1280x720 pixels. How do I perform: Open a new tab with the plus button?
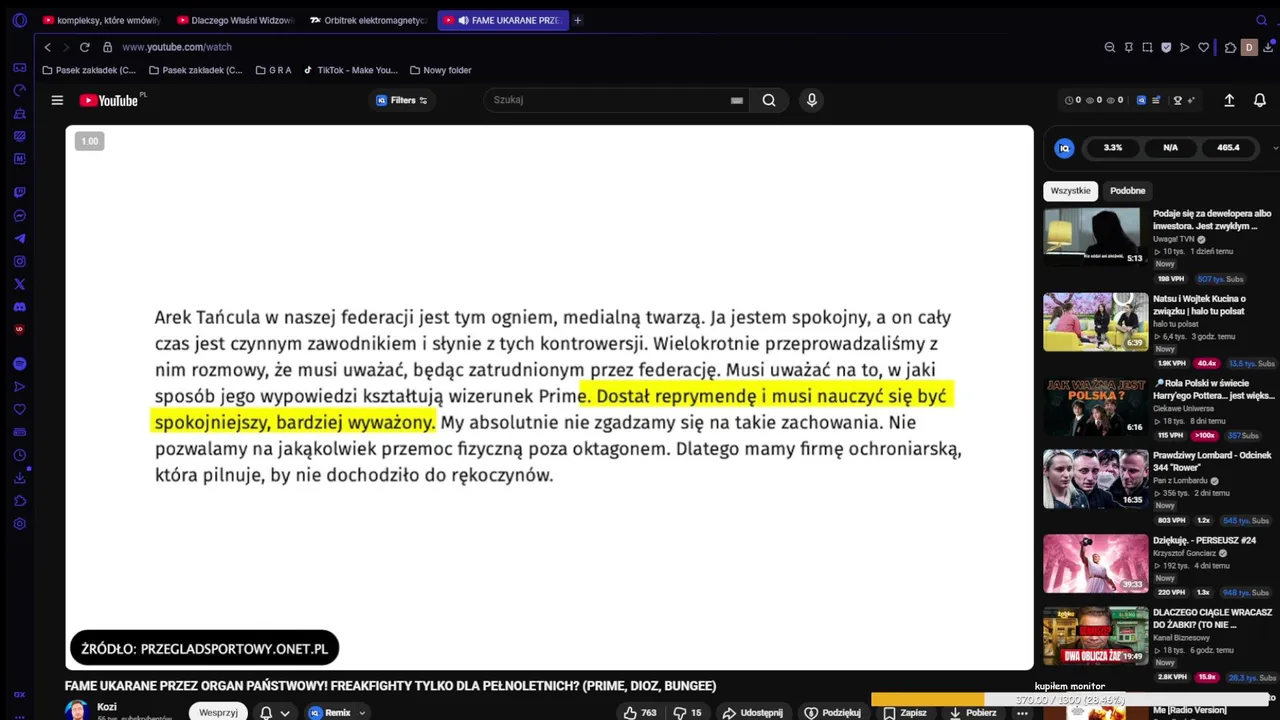tap(578, 20)
